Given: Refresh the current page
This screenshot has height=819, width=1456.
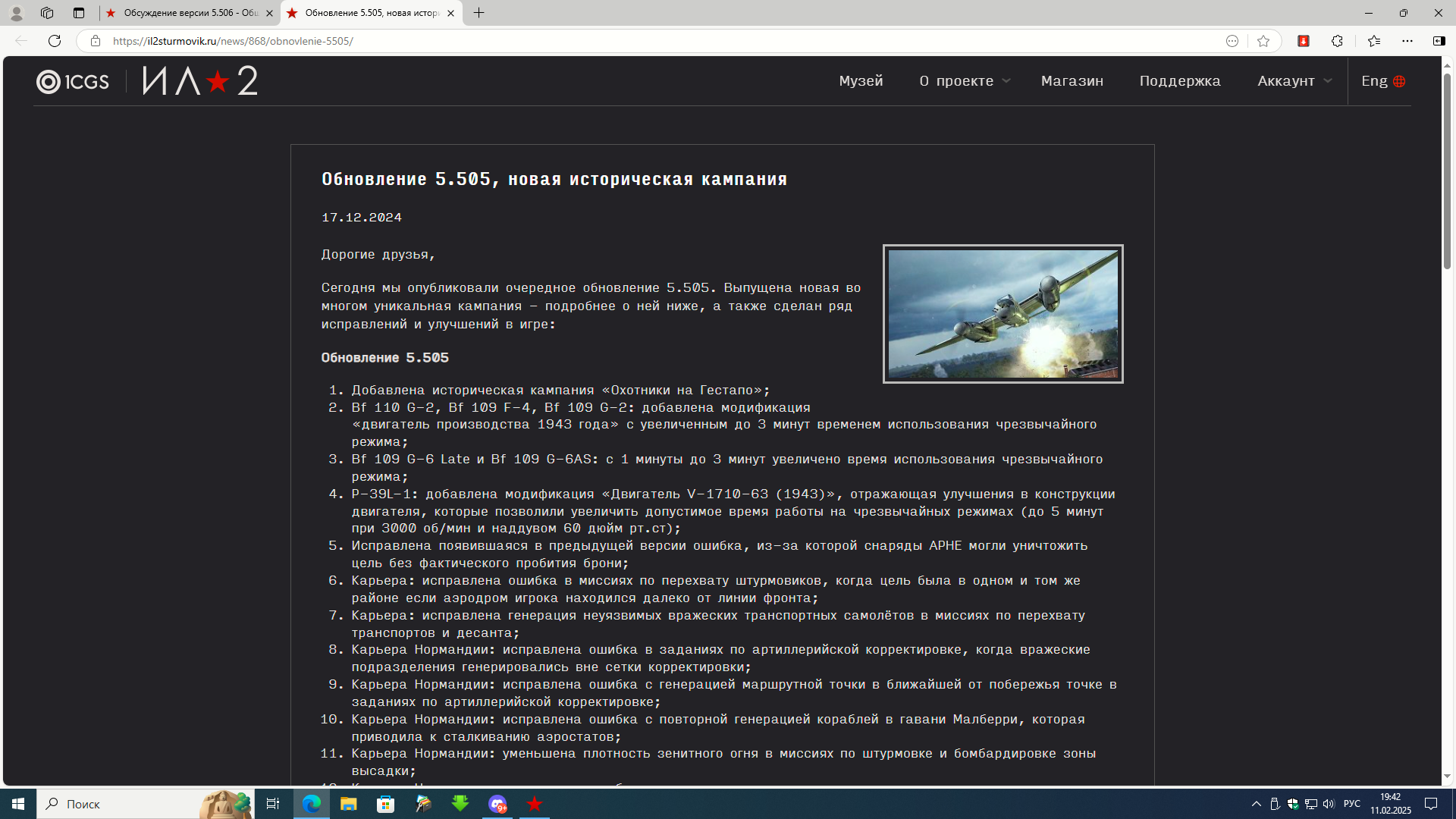Looking at the screenshot, I should 55,41.
